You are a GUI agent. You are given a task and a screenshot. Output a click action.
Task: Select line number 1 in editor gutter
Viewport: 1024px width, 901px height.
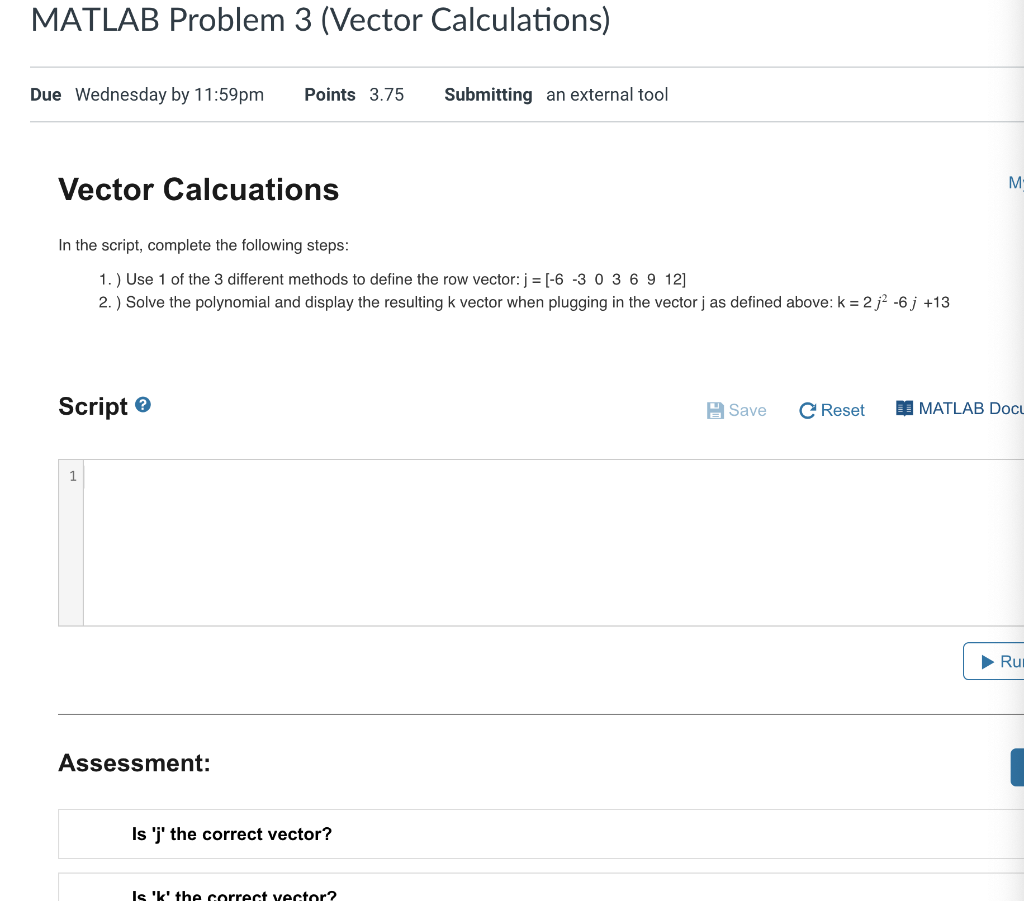click(72, 476)
